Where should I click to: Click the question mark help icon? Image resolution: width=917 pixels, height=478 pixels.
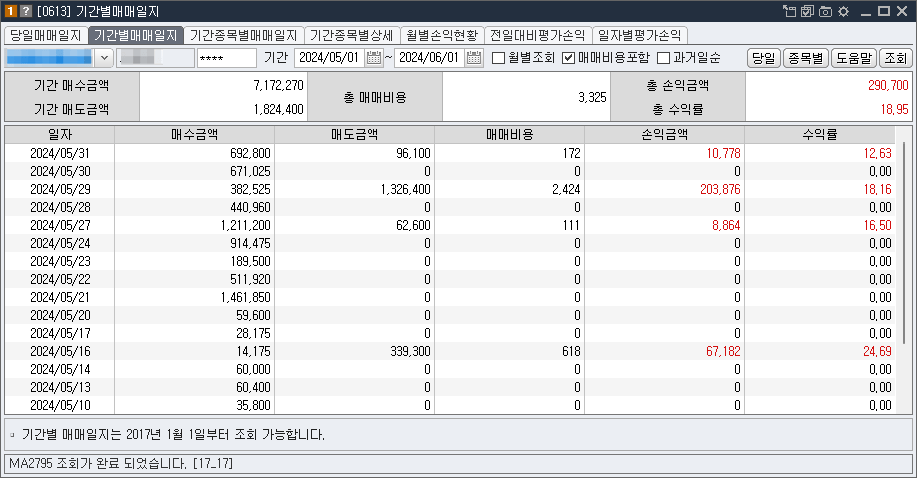[26, 11]
